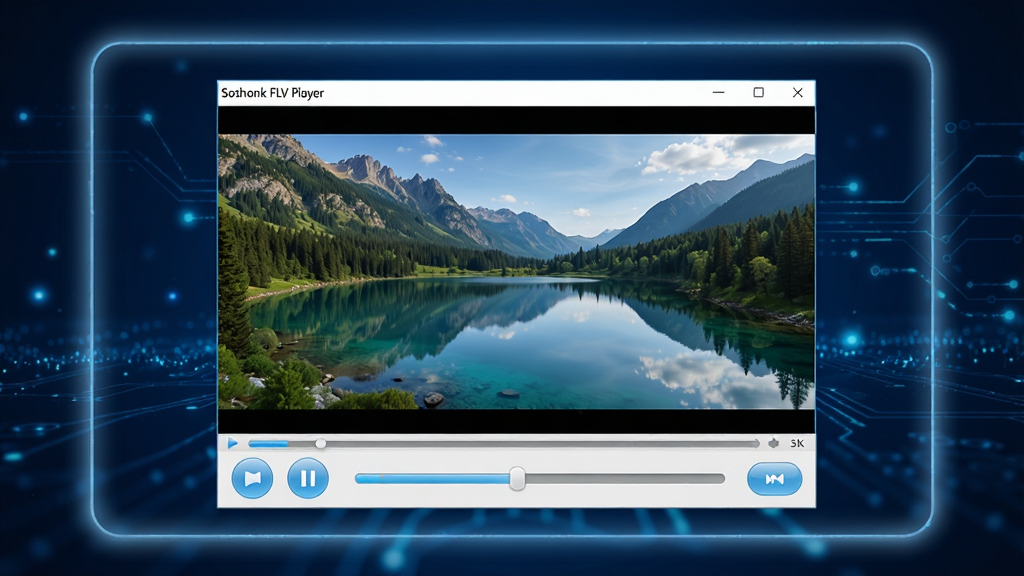Image resolution: width=1024 pixels, height=576 pixels.
Task: Minimize the FLV Player window
Action: click(x=718, y=93)
